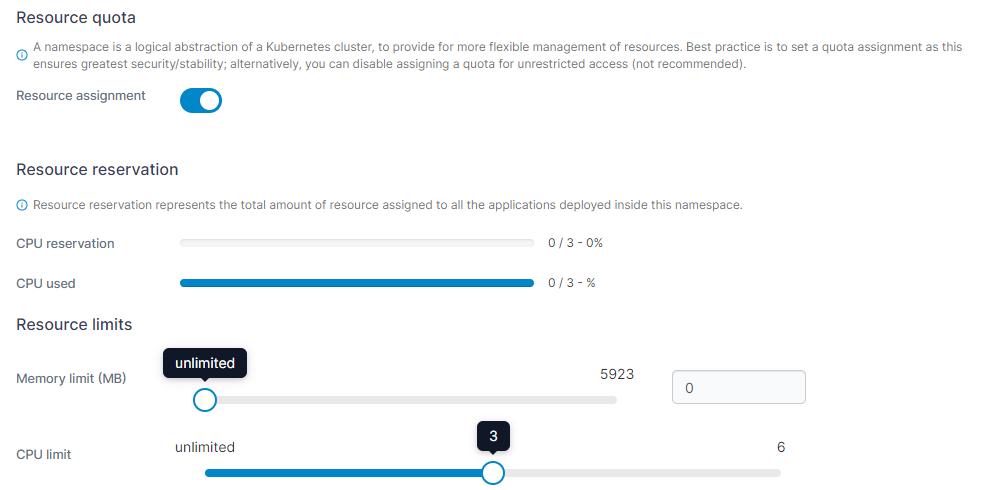Click the "Memory limit (MB)" label
Image resolution: width=984 pixels, height=490 pixels.
point(71,378)
